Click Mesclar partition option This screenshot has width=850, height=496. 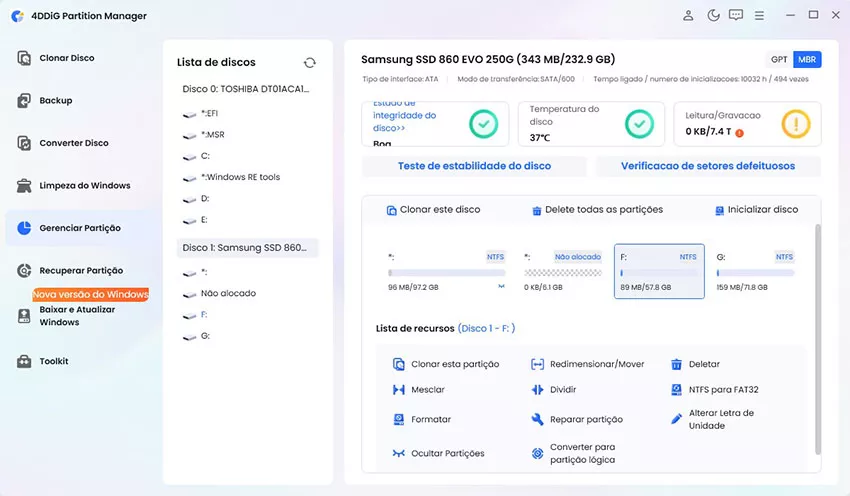tap(418, 390)
